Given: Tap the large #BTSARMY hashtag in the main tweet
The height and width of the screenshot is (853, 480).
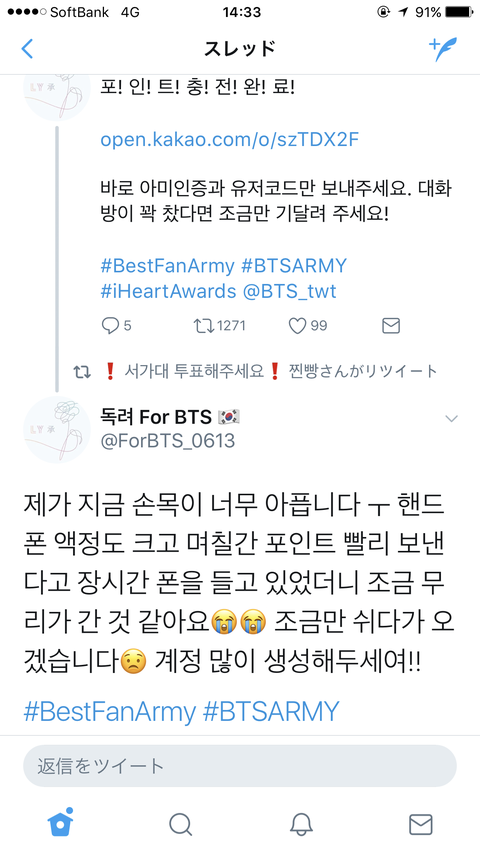Looking at the screenshot, I should tap(271, 710).
